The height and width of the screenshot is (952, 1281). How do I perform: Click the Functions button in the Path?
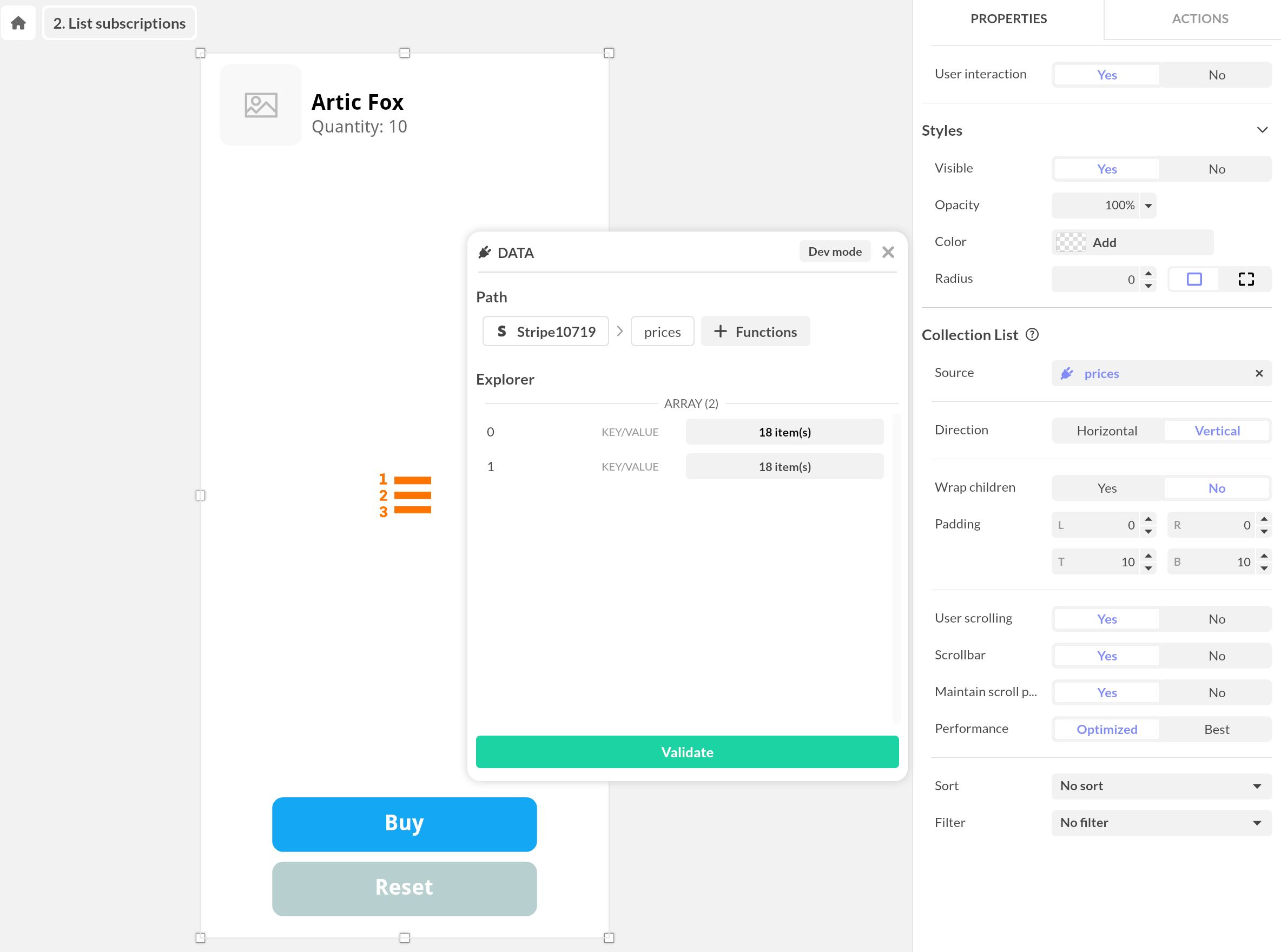[756, 332]
